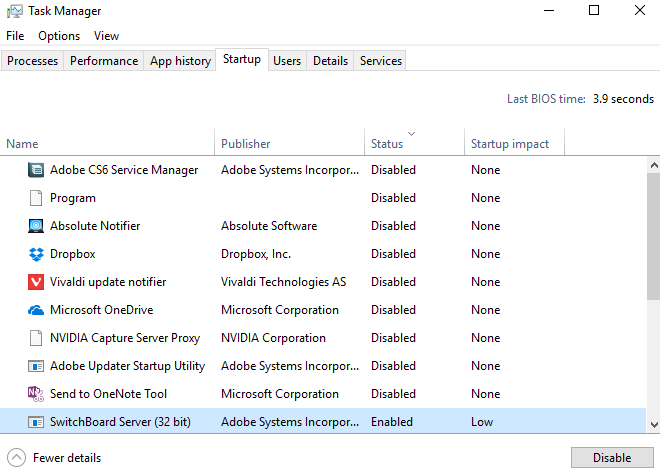
Task: Click the scrollbar down arrow
Action: tap(654, 424)
